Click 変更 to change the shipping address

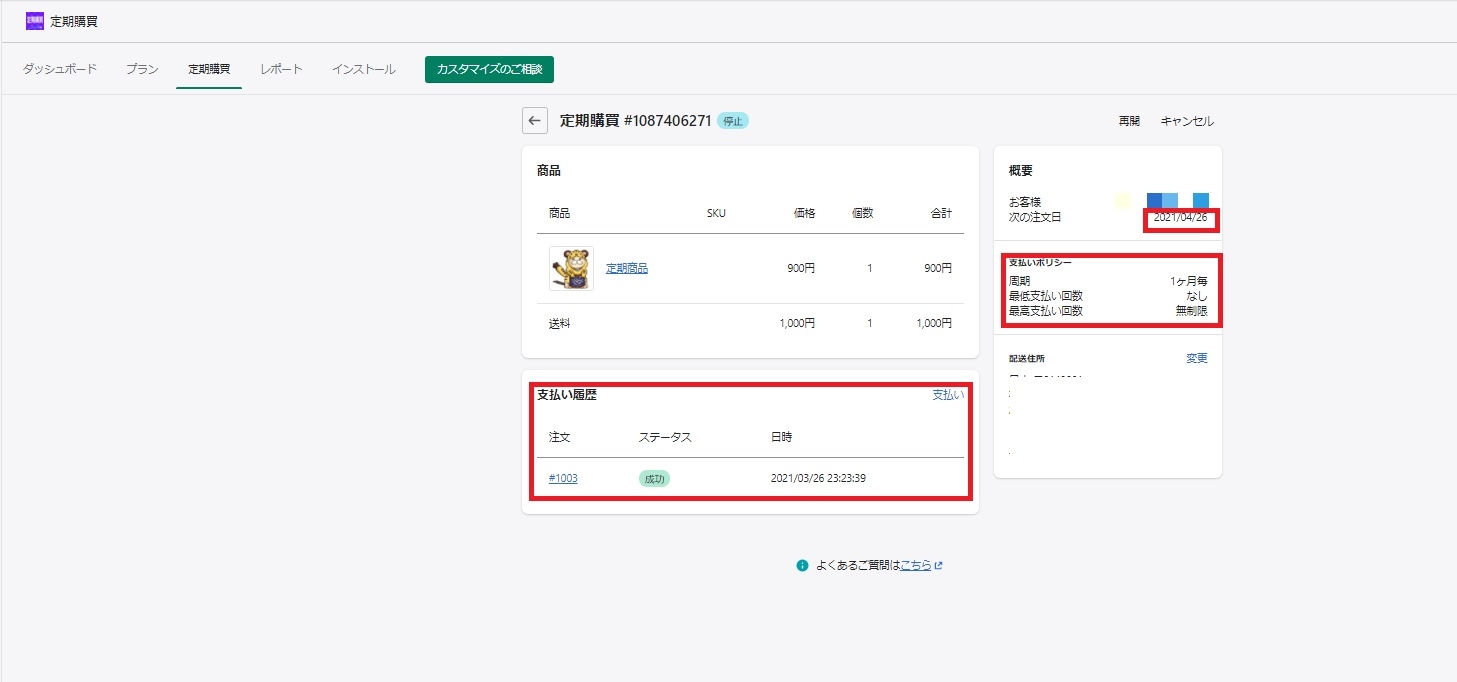point(1197,359)
